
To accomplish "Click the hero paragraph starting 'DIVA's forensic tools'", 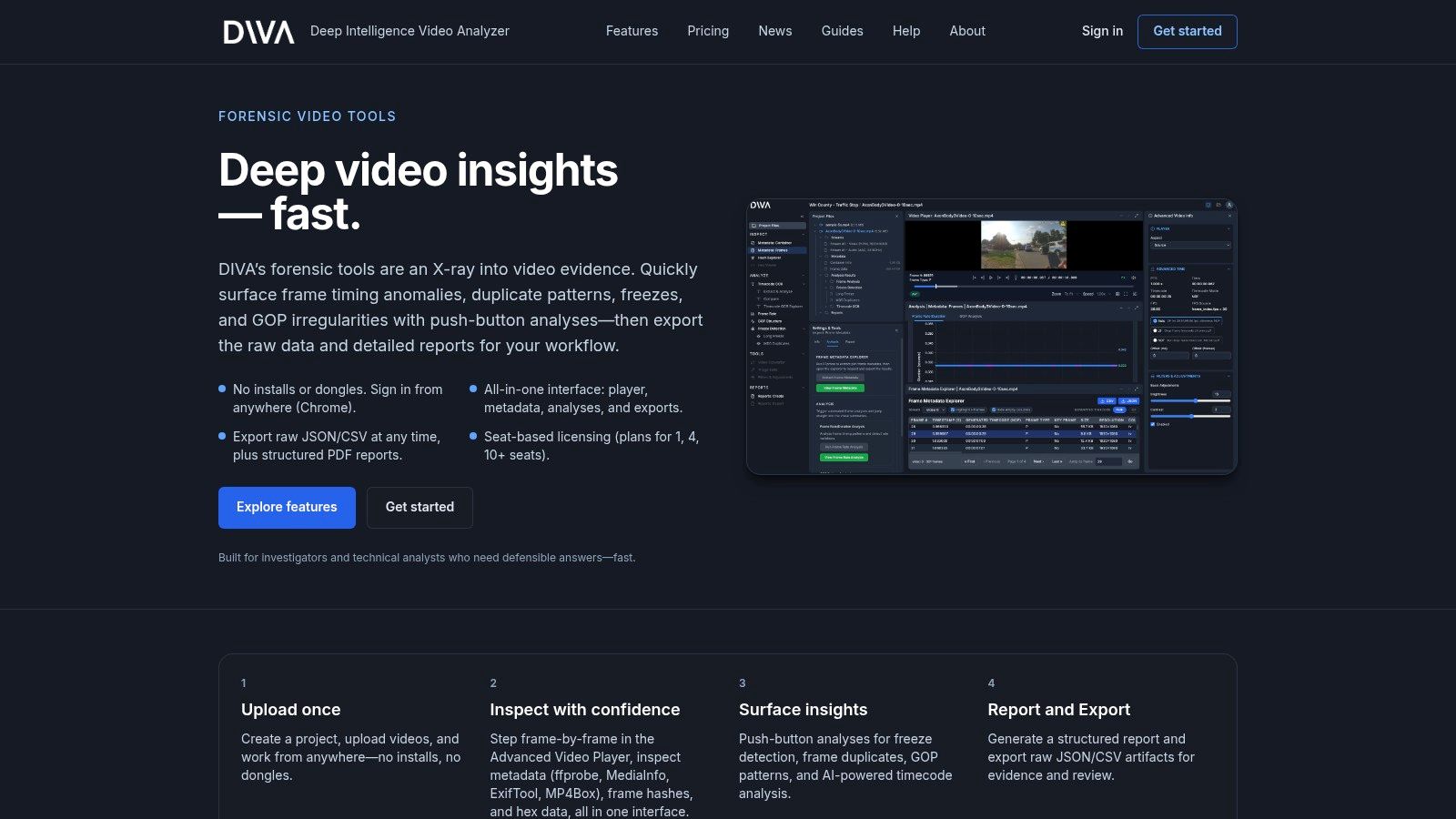I will [460, 308].
